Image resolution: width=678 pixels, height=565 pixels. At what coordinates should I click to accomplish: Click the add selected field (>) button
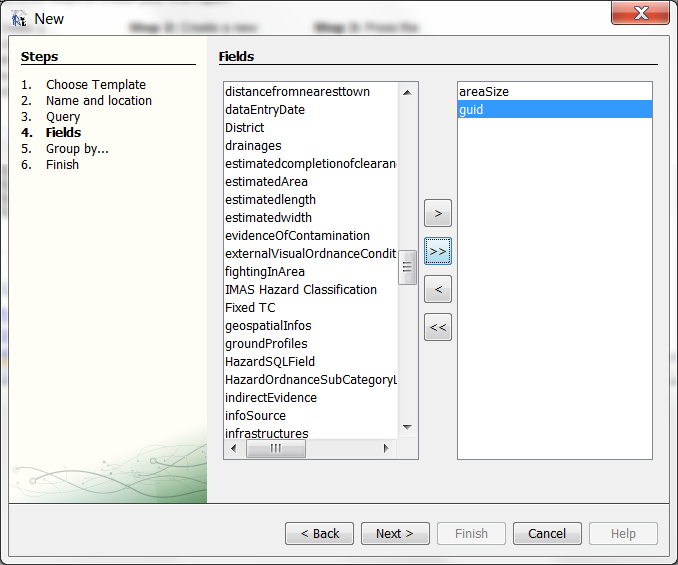click(x=437, y=214)
